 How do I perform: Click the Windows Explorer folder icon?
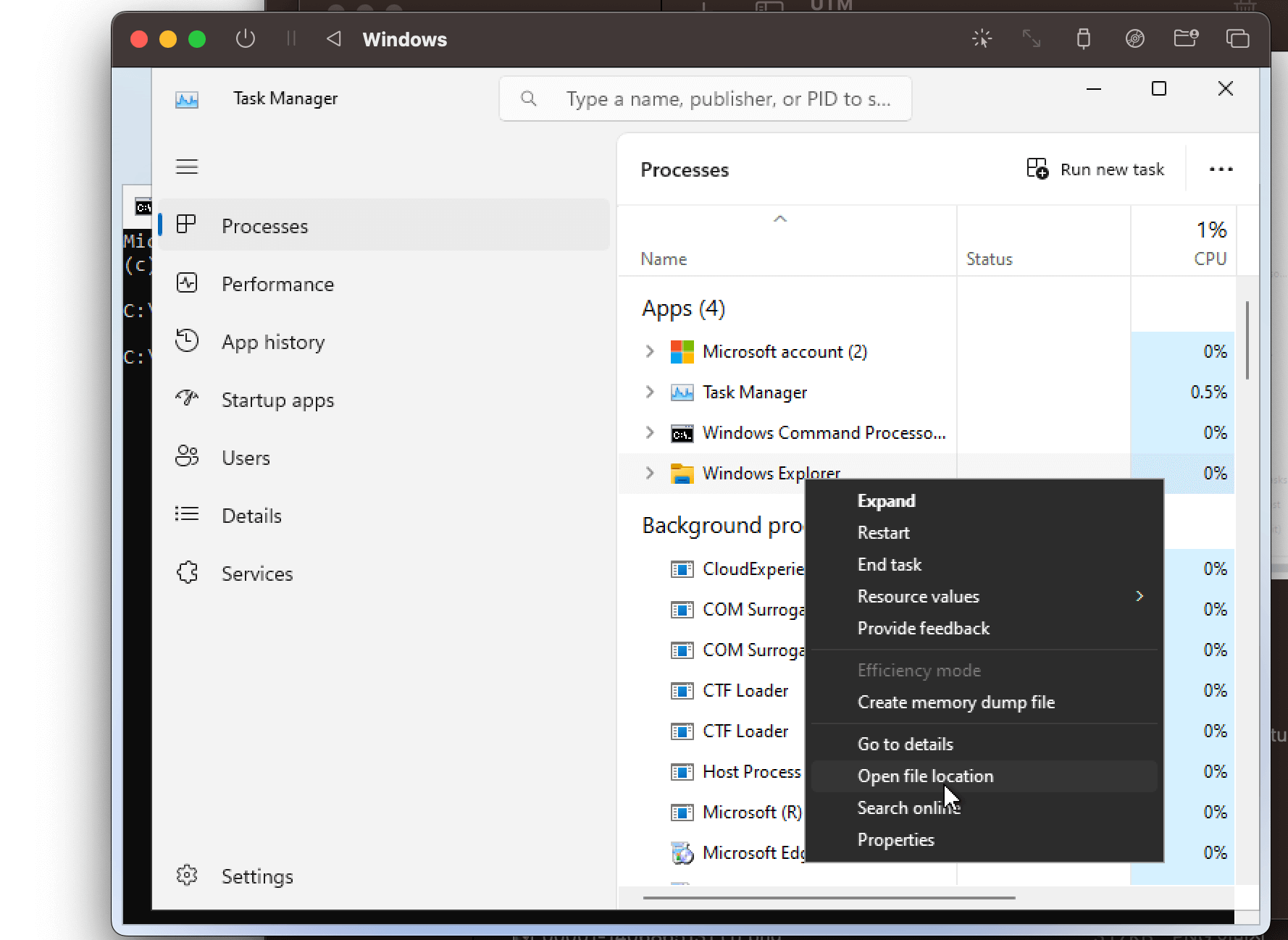pos(682,474)
